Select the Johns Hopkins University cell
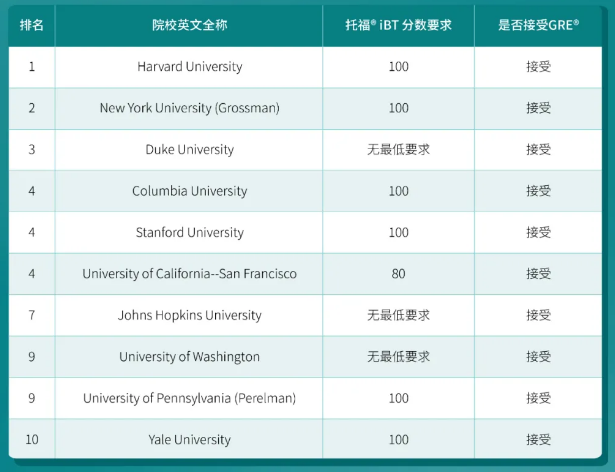 [189, 315]
